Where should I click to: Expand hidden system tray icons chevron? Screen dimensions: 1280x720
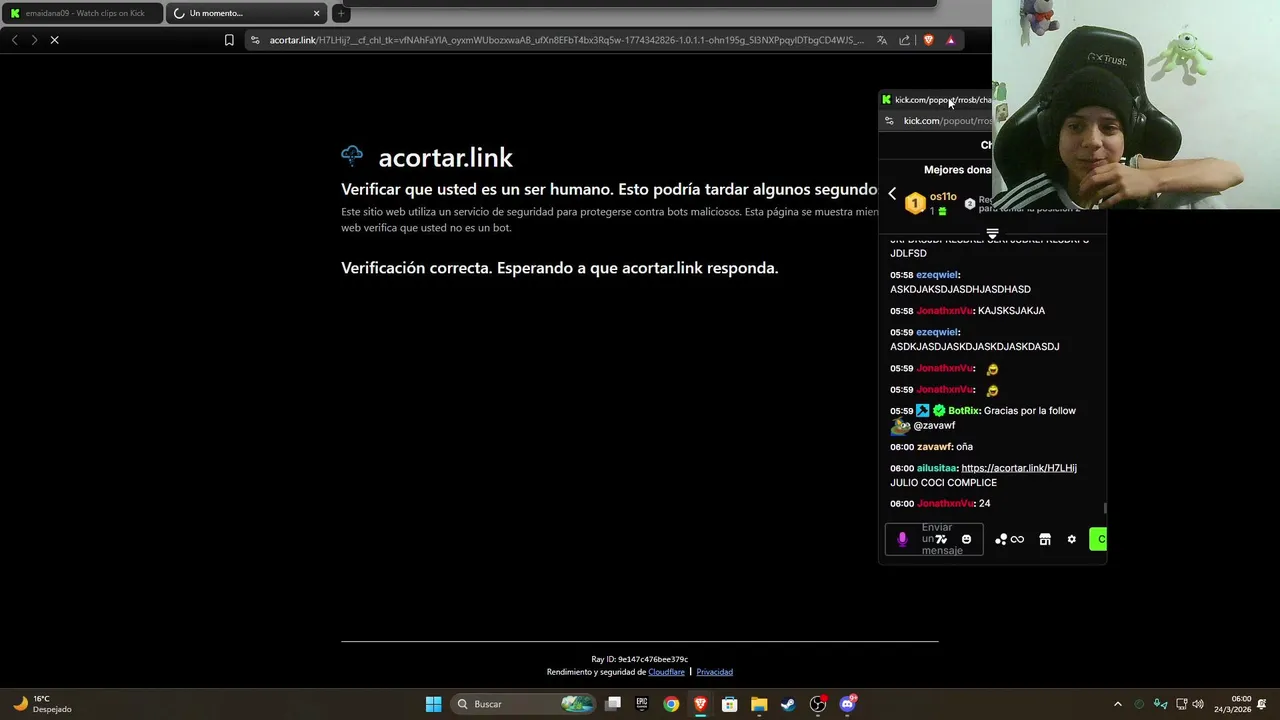(1117, 704)
